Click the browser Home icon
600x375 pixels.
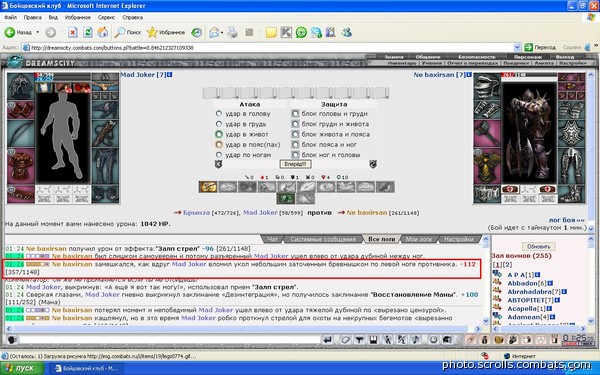(x=103, y=33)
